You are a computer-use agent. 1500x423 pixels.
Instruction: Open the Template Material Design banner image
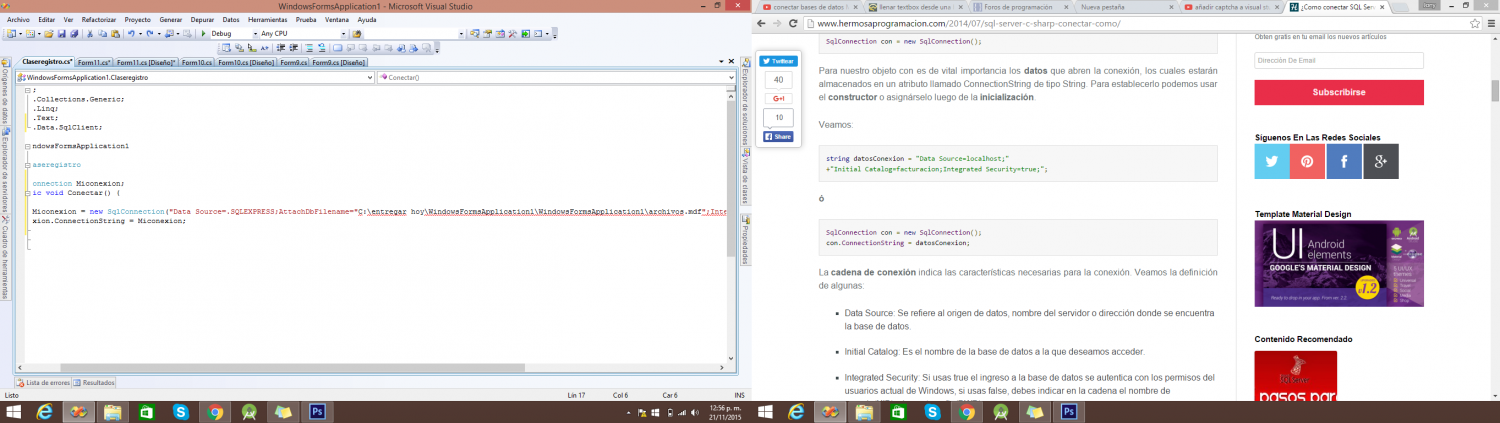click(x=1339, y=263)
